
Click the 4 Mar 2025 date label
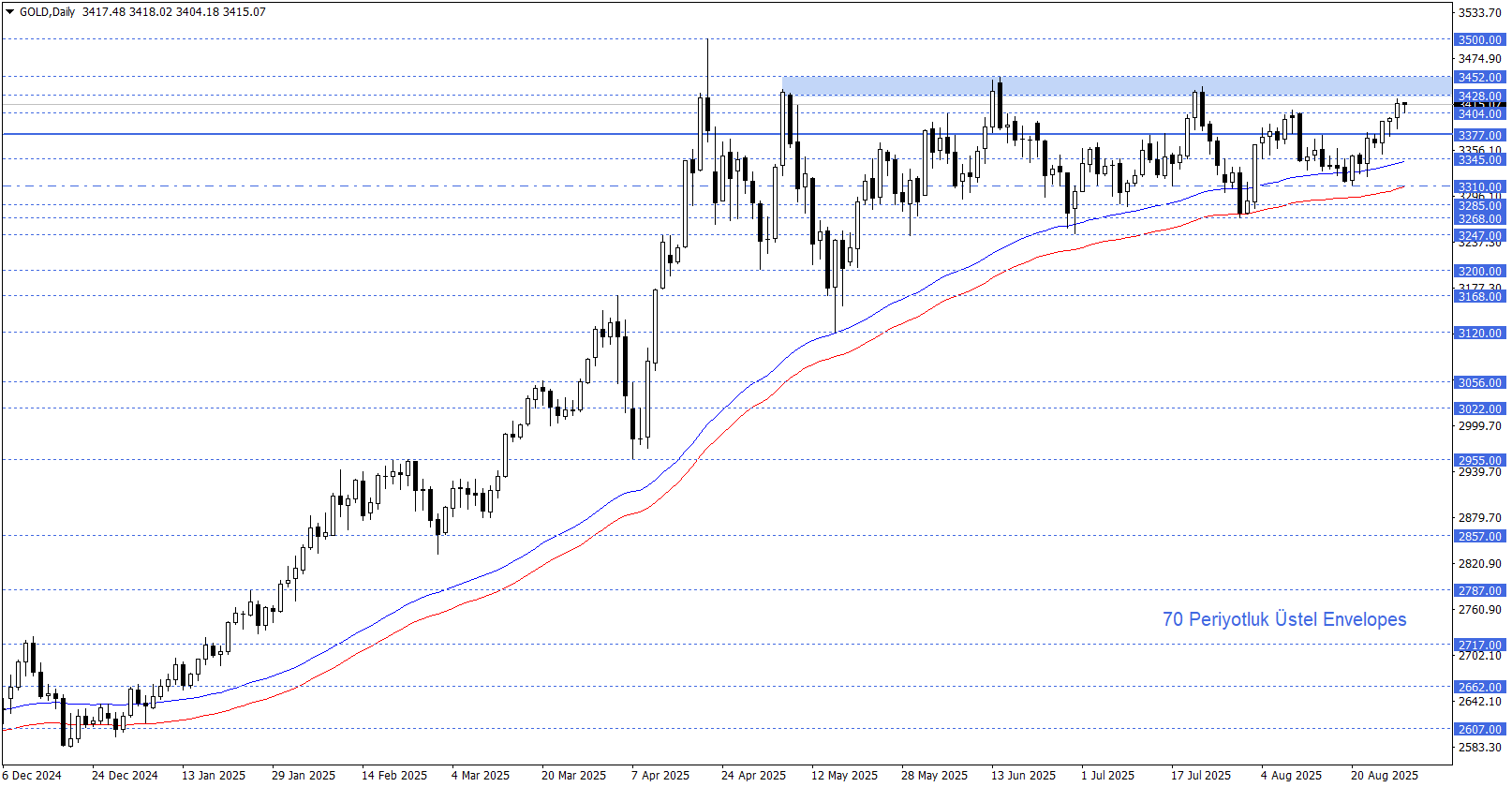[481, 775]
